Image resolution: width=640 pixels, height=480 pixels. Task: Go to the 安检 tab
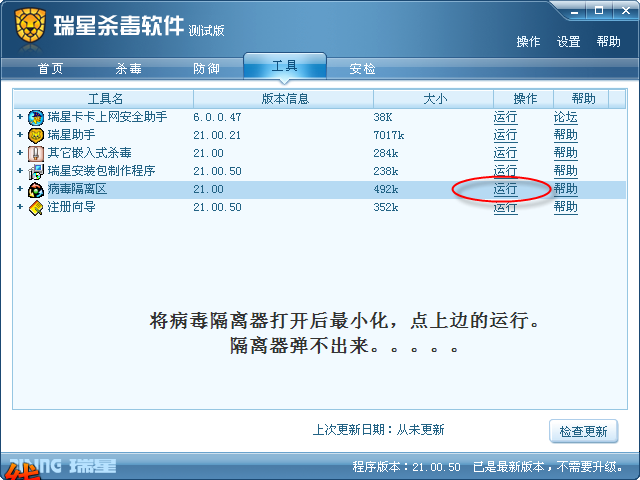click(362, 69)
